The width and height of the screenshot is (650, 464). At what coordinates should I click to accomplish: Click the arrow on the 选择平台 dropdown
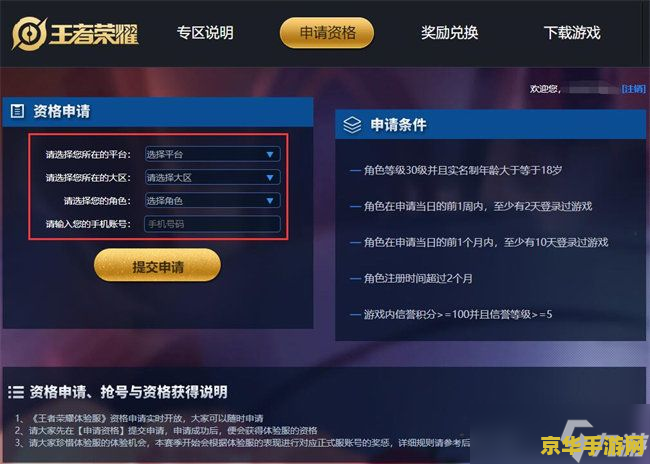click(x=270, y=155)
